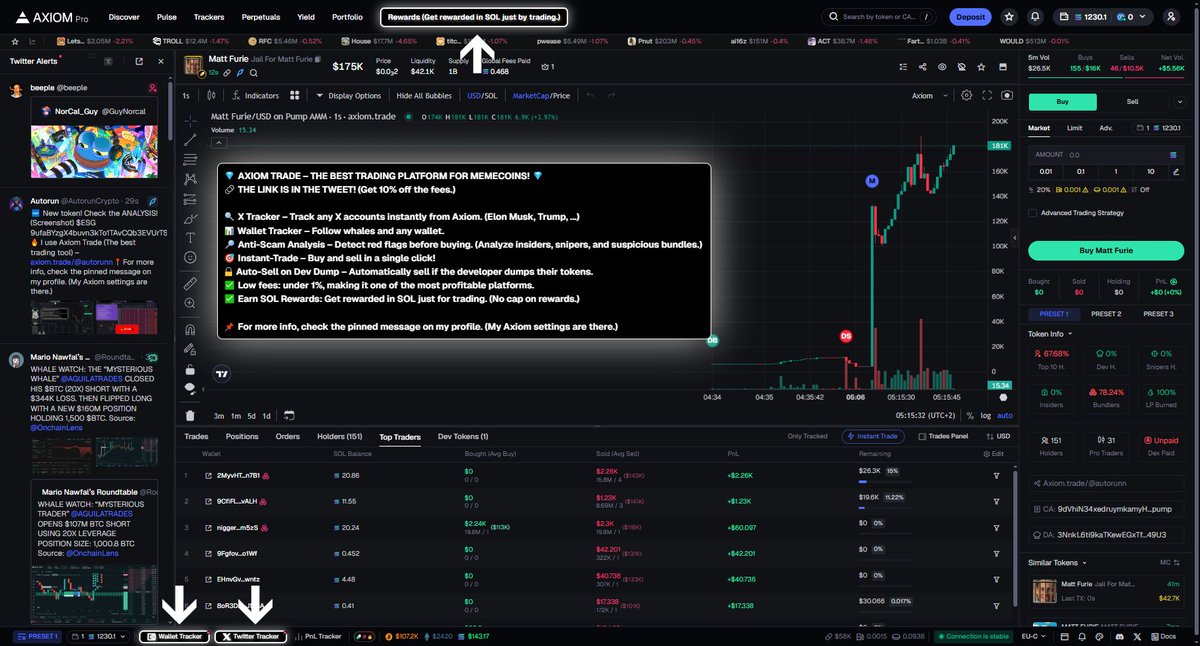
Task: Switch to the Holders (151) tab
Action: pos(340,436)
